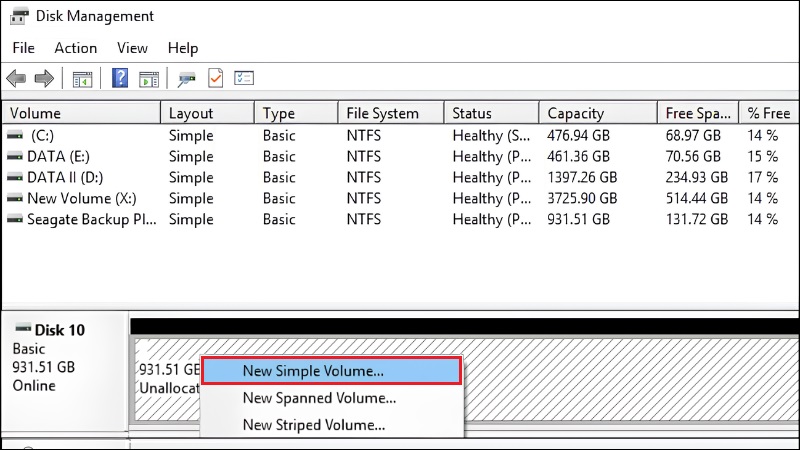The height and width of the screenshot is (450, 800).
Task: Click the Settings checklist toolbar icon
Action: coord(244,78)
